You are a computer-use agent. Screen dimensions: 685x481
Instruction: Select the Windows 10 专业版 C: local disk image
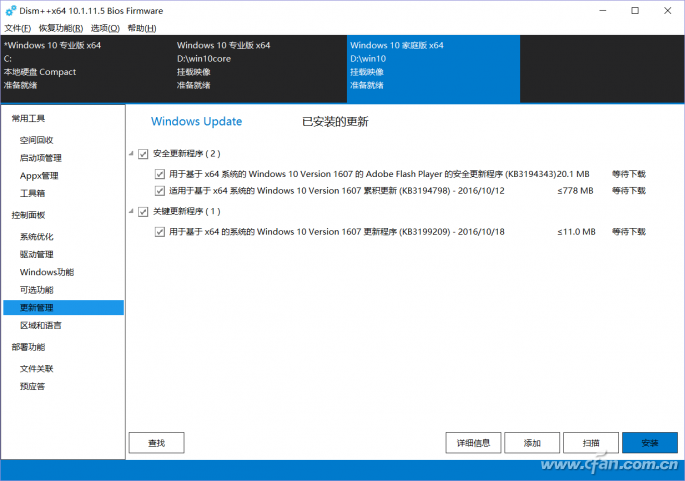point(87,69)
